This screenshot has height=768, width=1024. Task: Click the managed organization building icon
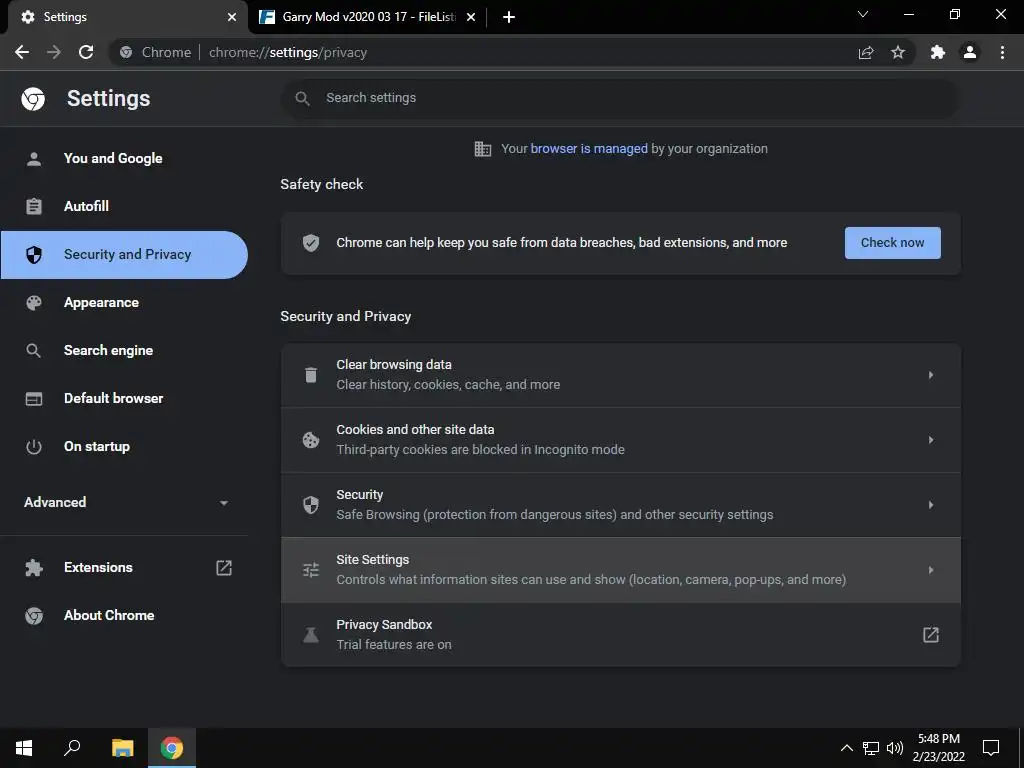[483, 149]
